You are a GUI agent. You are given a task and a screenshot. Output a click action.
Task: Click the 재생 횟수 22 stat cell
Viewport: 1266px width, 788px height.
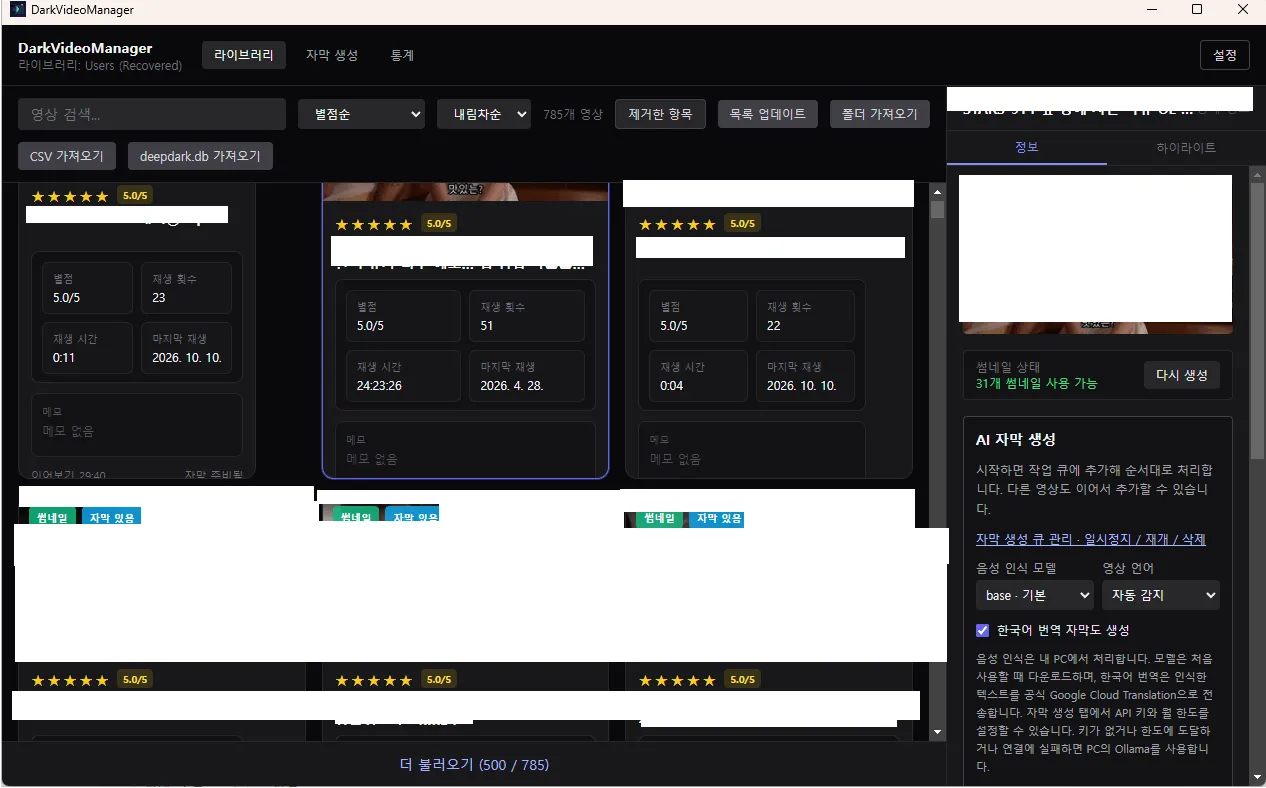pyautogui.click(x=804, y=316)
